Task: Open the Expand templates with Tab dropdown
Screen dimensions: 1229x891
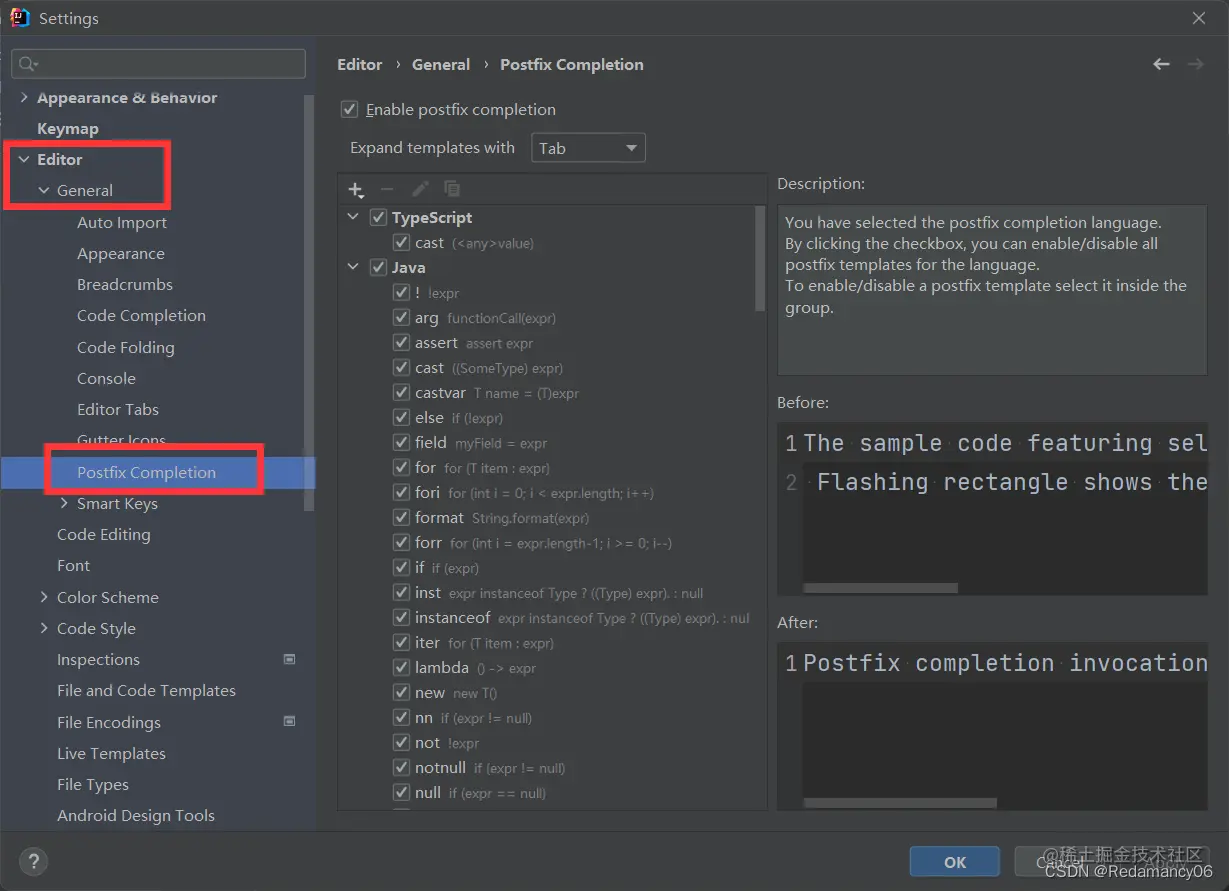Action: click(588, 148)
